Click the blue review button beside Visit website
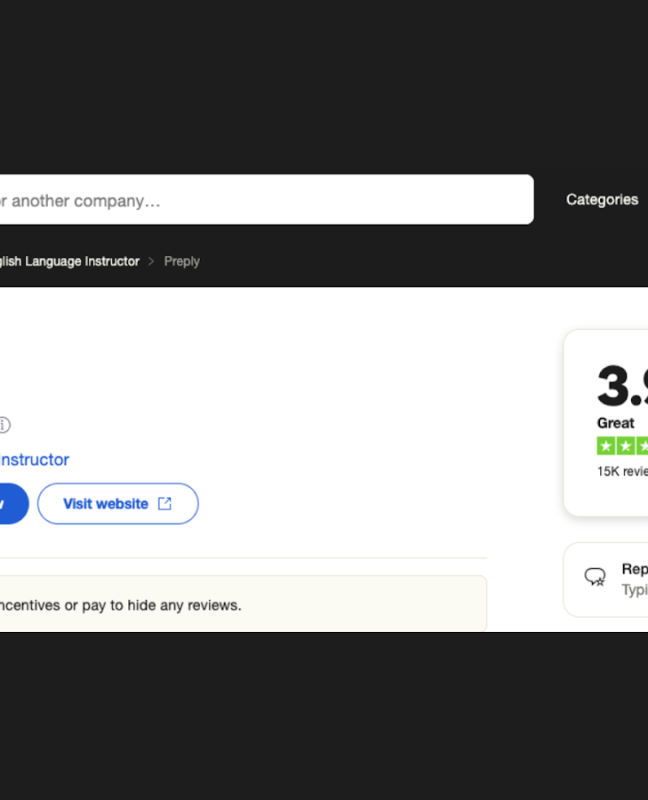648x800 pixels. click(x=14, y=504)
